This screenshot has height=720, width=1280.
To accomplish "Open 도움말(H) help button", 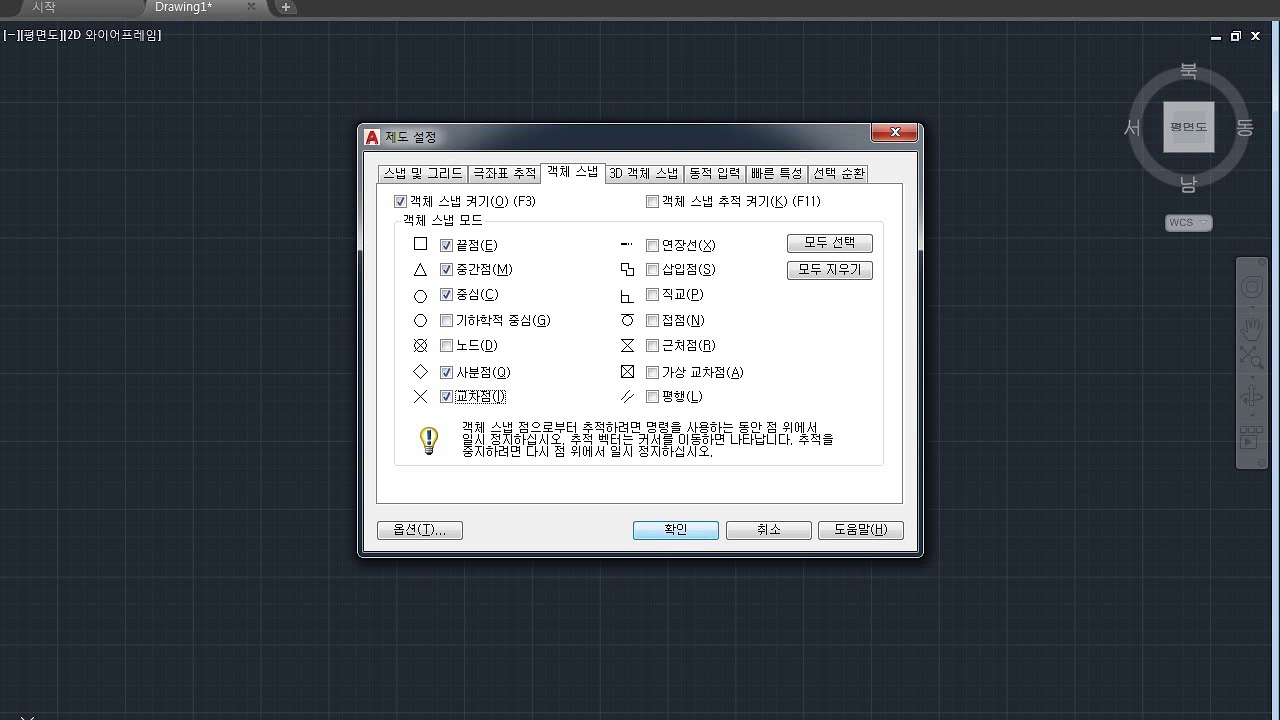I will pos(861,530).
